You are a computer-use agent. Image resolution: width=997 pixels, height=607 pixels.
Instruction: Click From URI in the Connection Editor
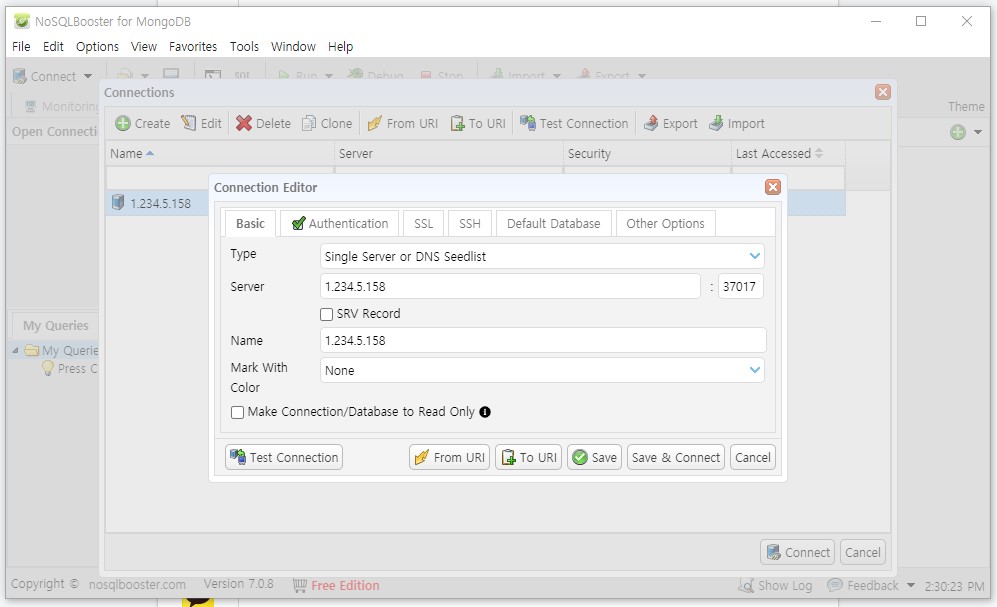[450, 457]
